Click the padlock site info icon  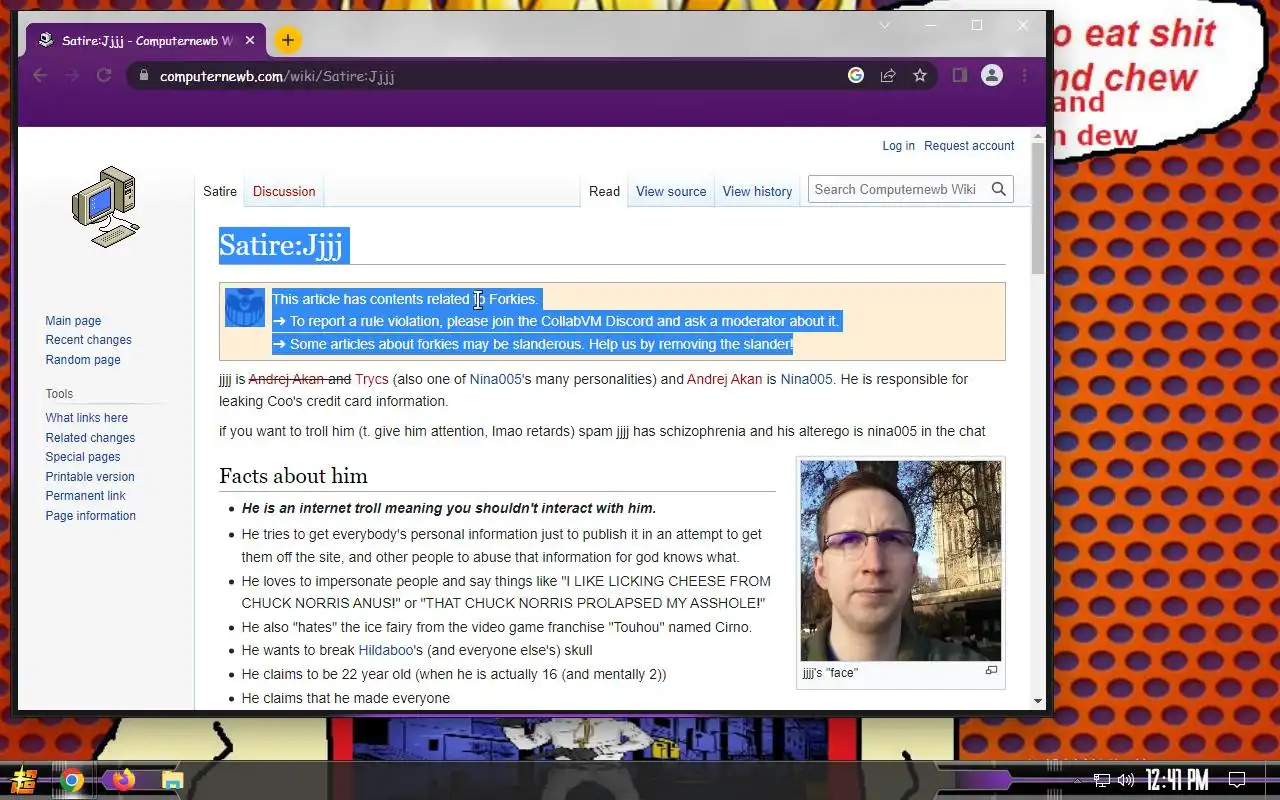pyautogui.click(x=144, y=76)
